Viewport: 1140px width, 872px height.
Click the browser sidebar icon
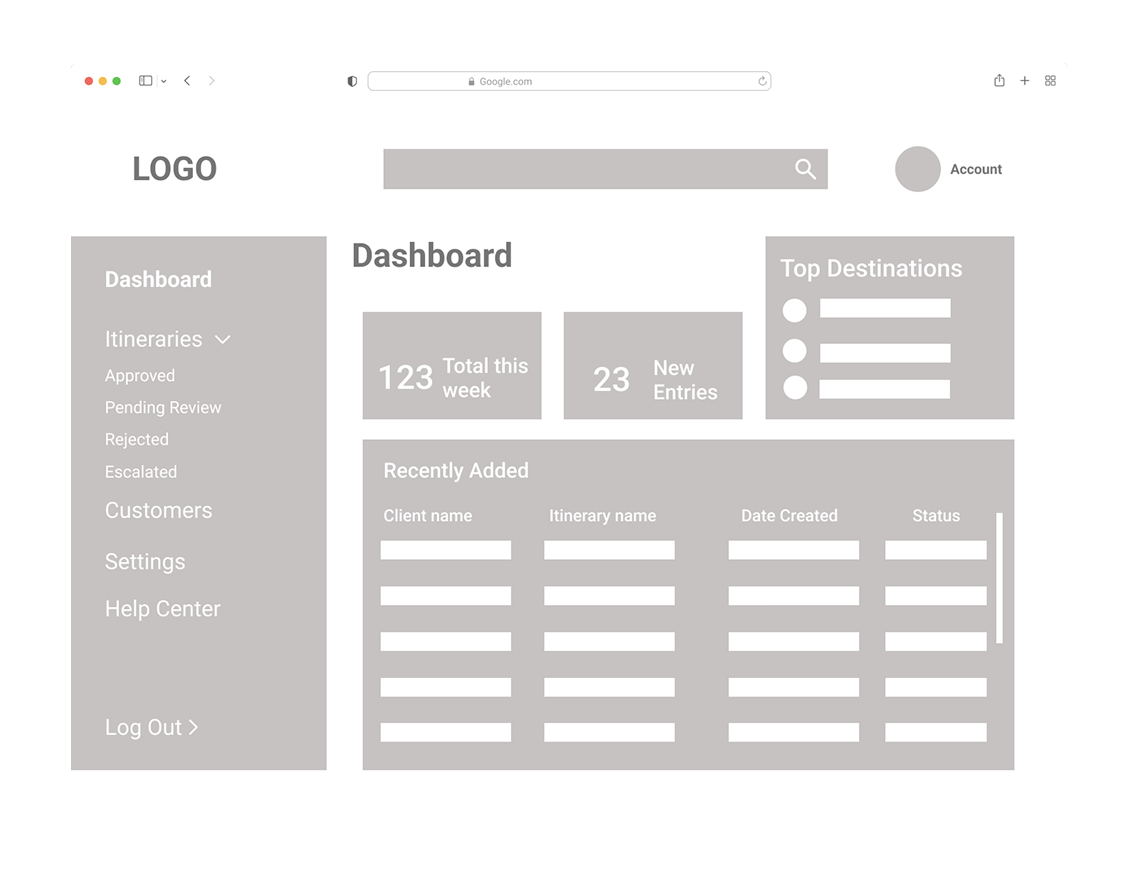[x=144, y=80]
